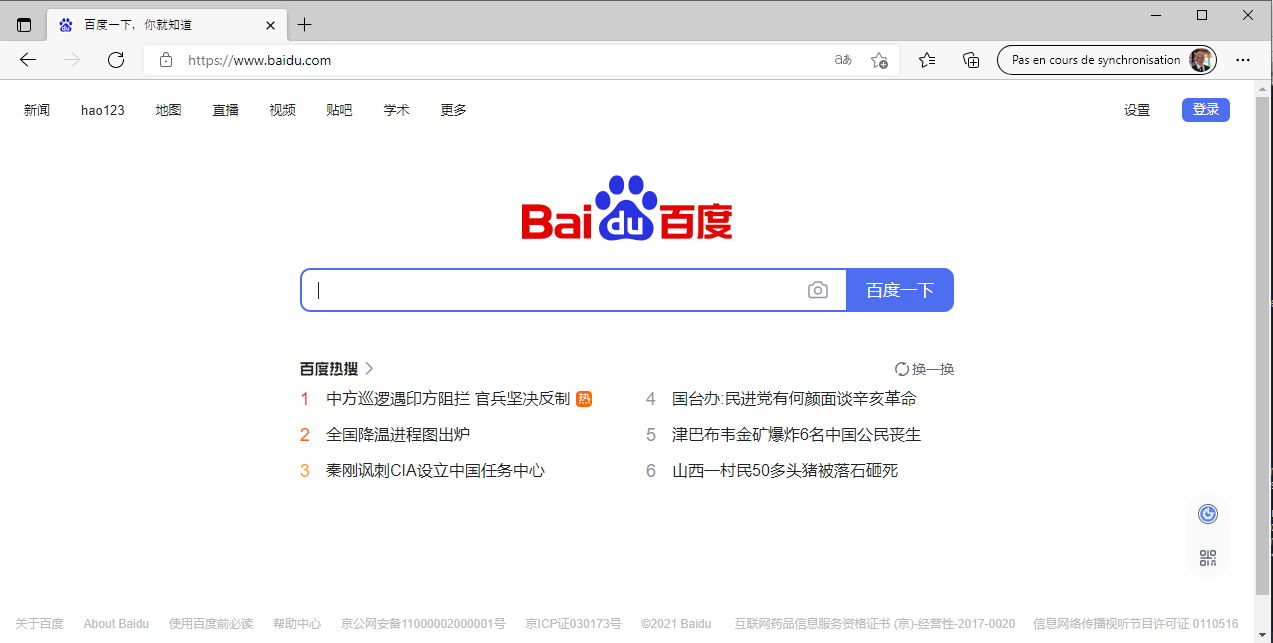
Task: Open hot search 中方巡逻遇印方阻拦
Action: (448, 399)
